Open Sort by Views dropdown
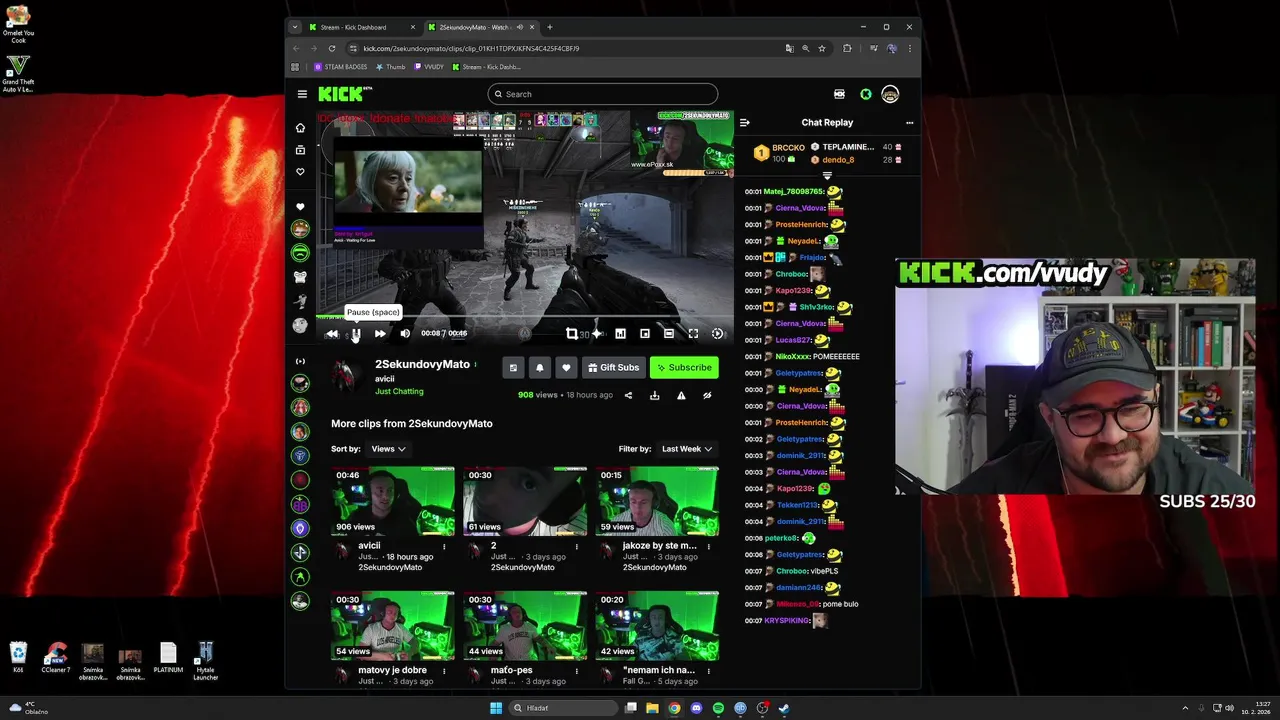This screenshot has height=720, width=1280. click(388, 449)
